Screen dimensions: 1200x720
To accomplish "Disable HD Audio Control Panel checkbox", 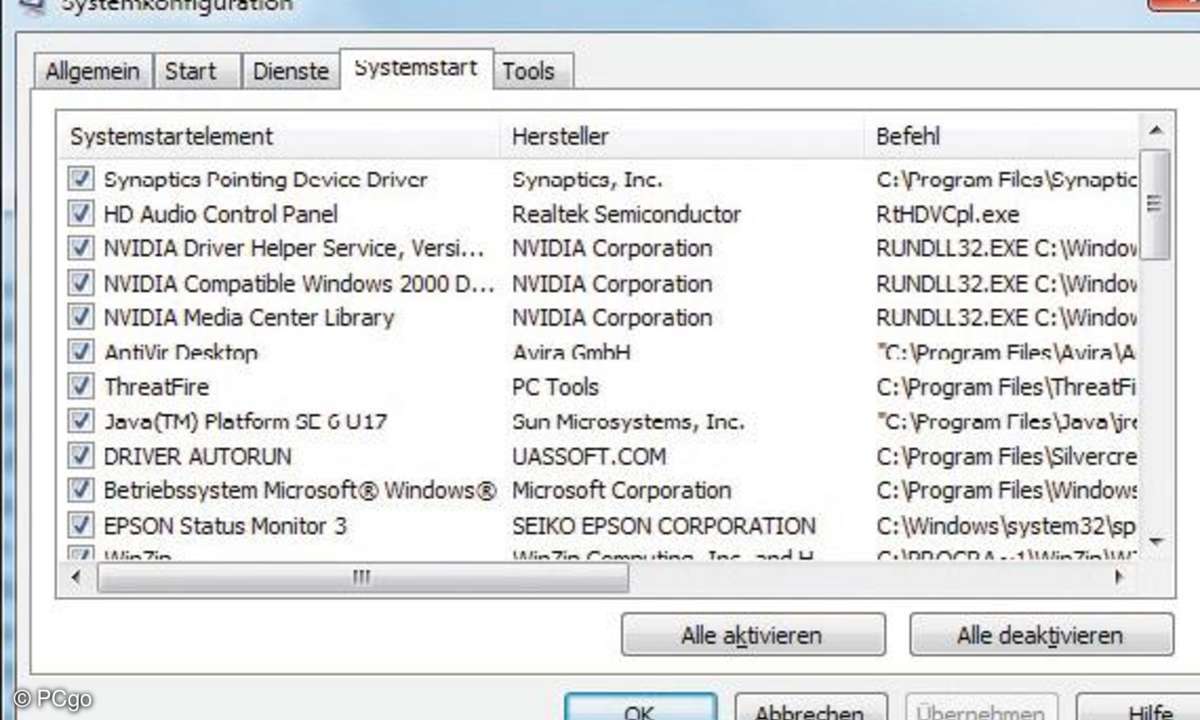I will (80, 214).
